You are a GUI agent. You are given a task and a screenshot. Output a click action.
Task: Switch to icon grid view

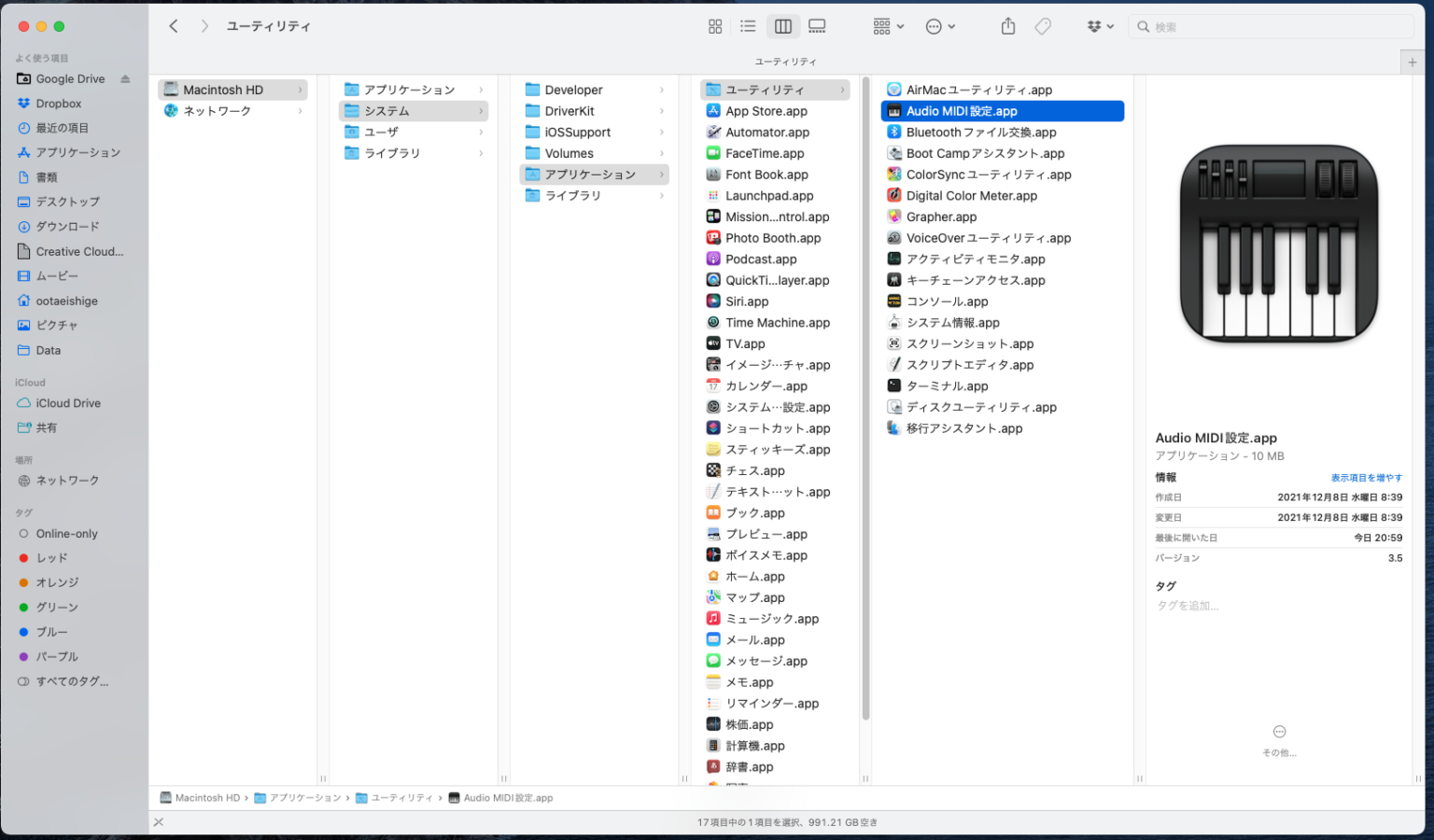[714, 26]
